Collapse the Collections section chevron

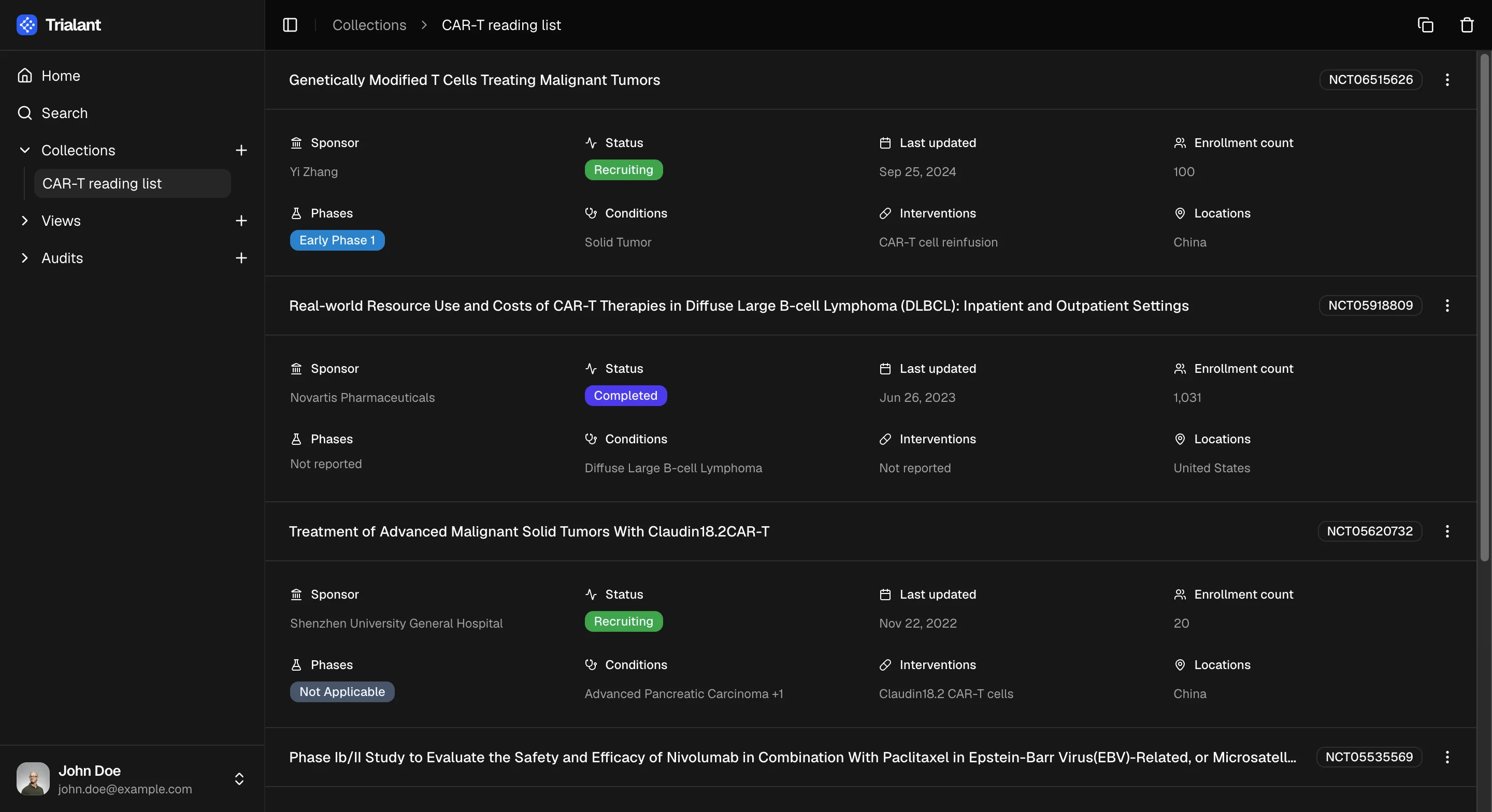[x=24, y=151]
